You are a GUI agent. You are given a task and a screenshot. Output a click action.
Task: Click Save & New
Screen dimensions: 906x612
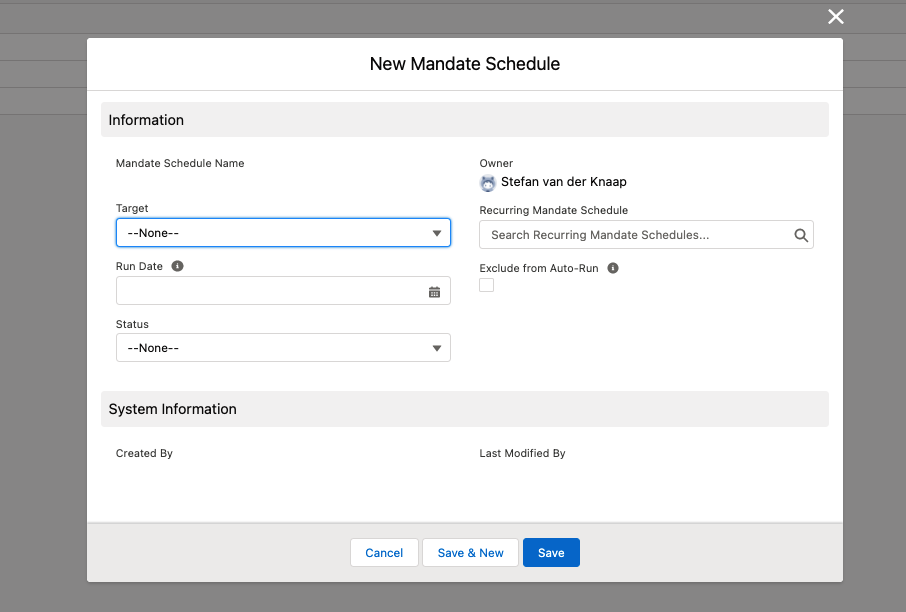(470, 552)
